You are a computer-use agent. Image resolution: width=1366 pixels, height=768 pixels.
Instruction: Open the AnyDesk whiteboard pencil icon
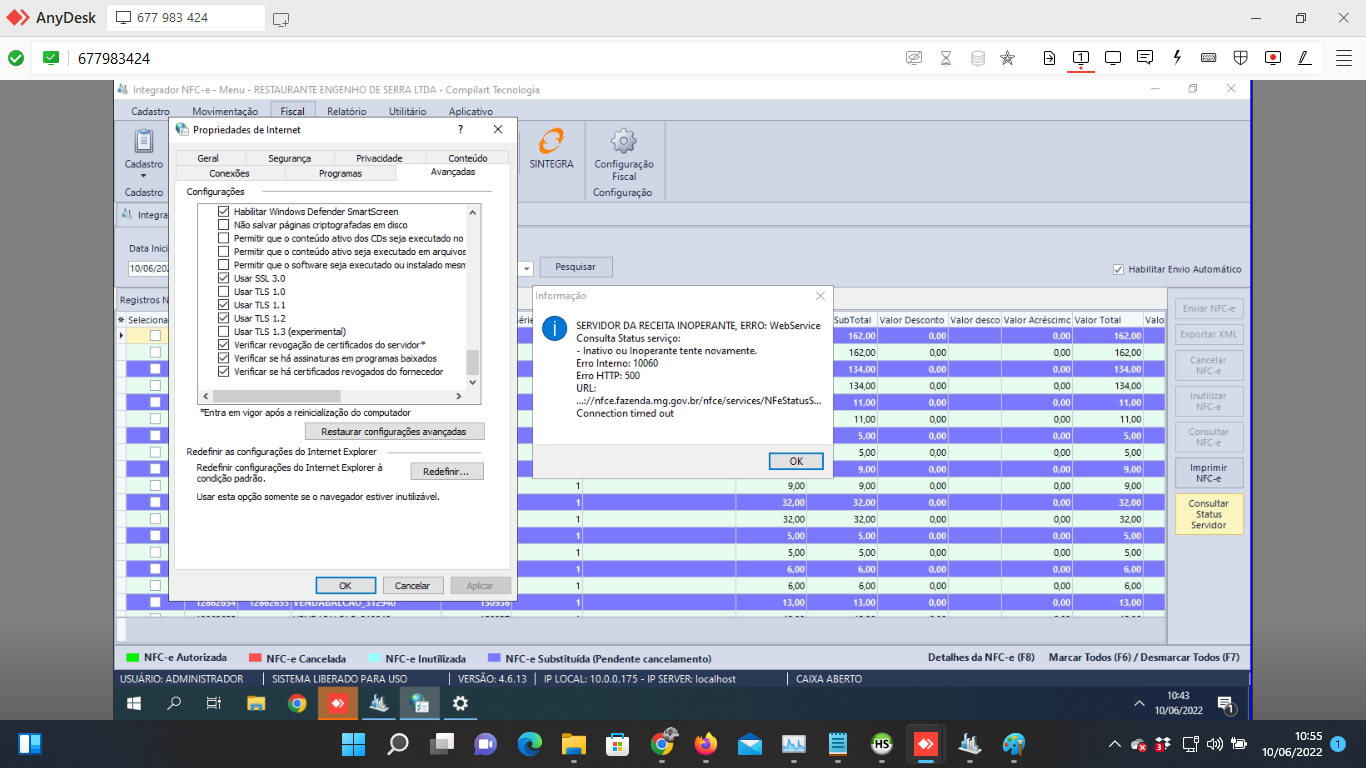coord(1304,58)
